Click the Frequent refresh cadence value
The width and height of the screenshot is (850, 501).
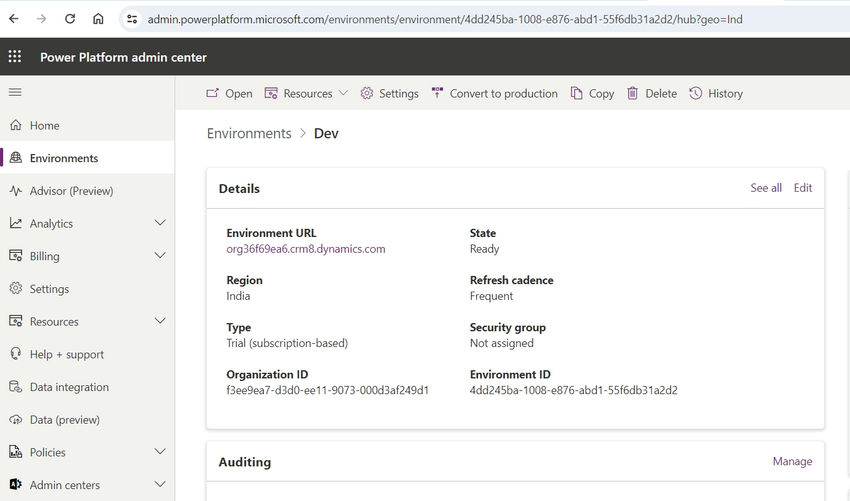pyautogui.click(x=491, y=296)
